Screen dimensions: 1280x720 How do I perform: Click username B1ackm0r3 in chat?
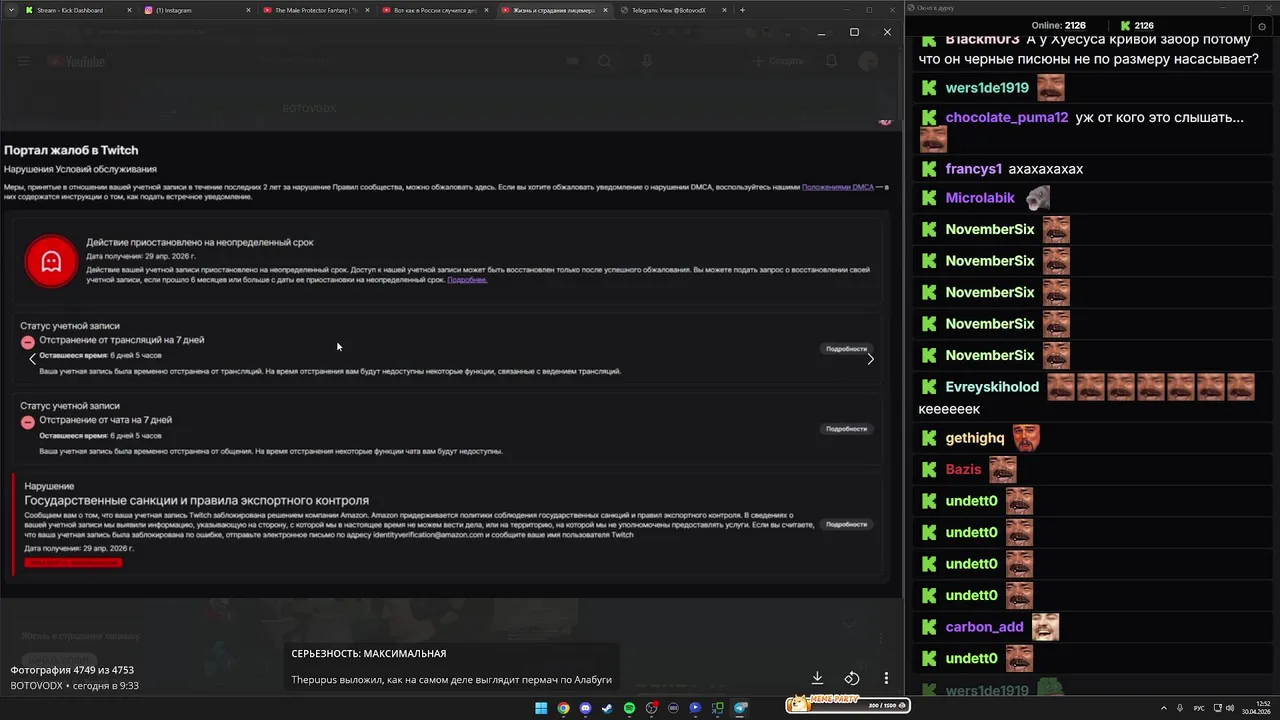pyautogui.click(x=982, y=40)
